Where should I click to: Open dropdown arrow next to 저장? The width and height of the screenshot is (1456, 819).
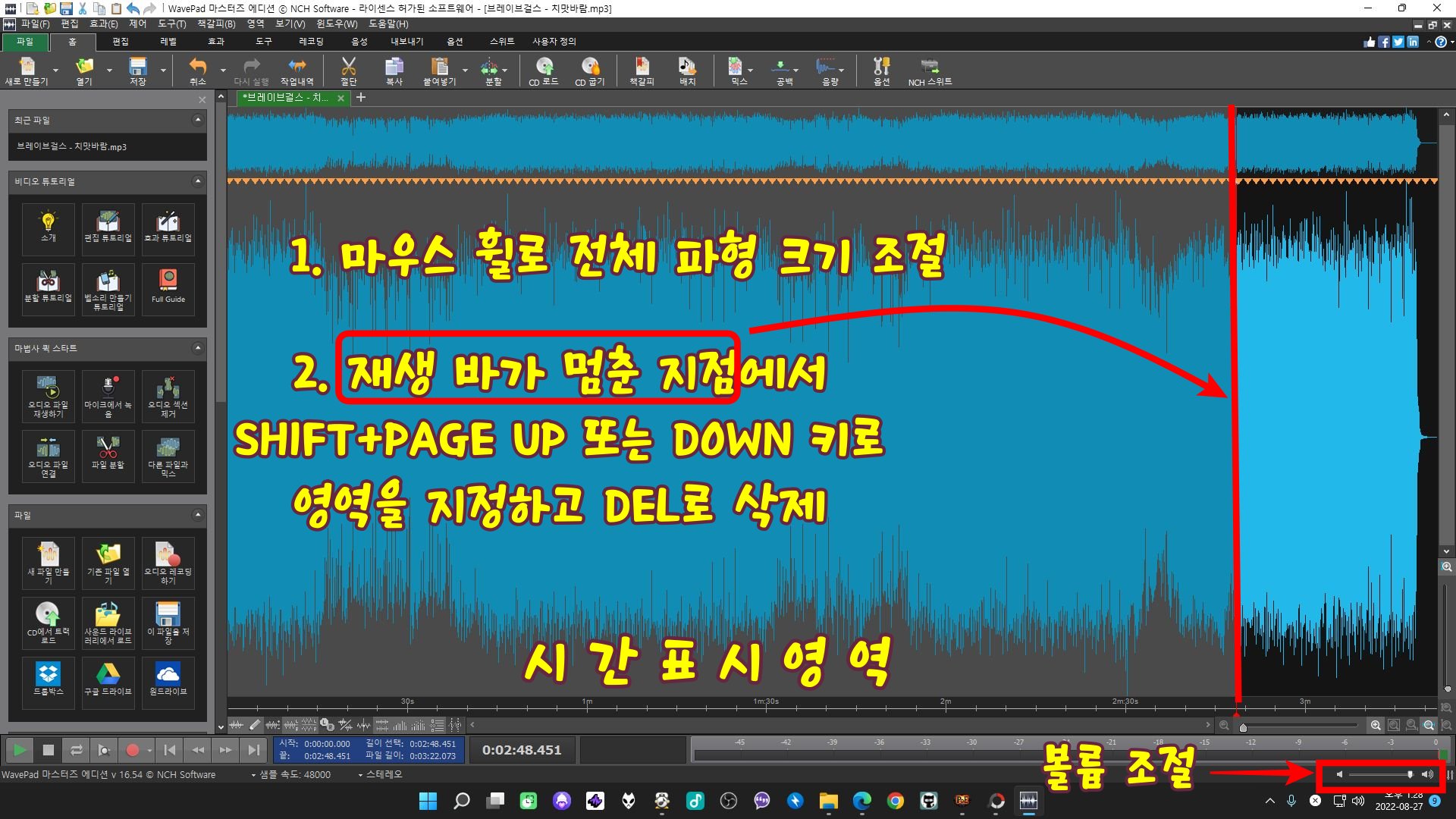tap(163, 71)
